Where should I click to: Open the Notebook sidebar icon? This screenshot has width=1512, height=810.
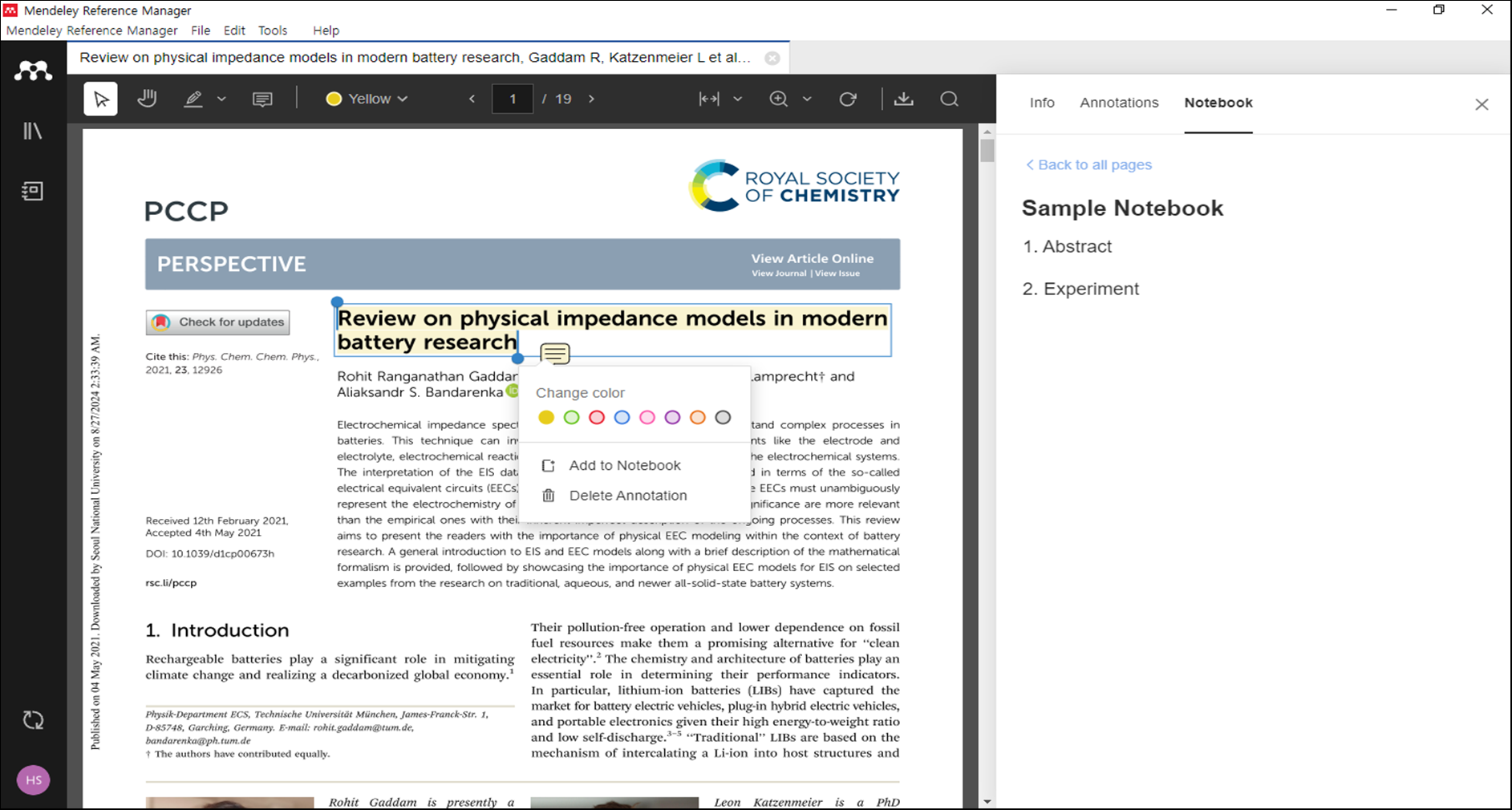pyautogui.click(x=33, y=191)
